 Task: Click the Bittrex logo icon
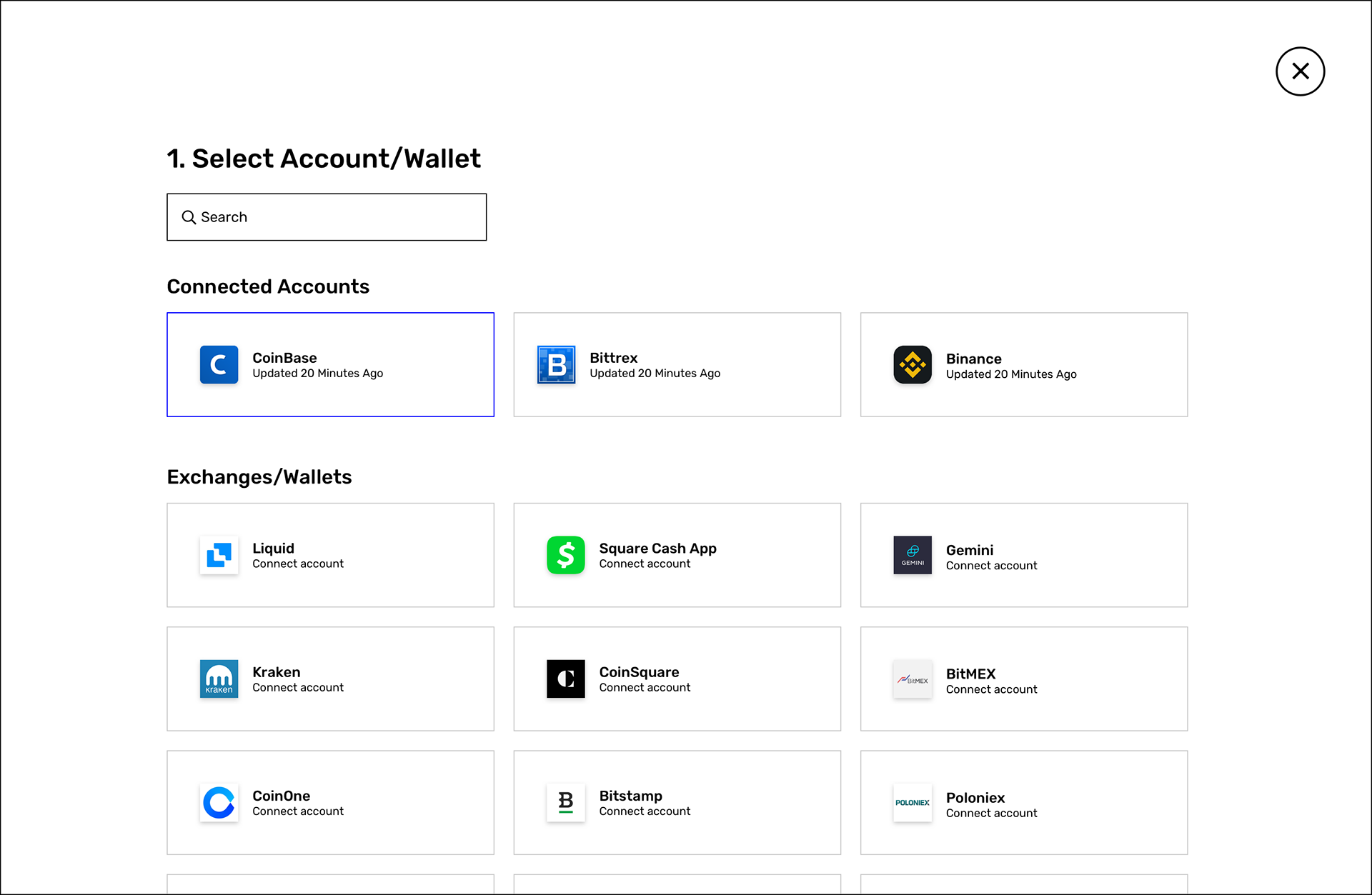[556, 365]
